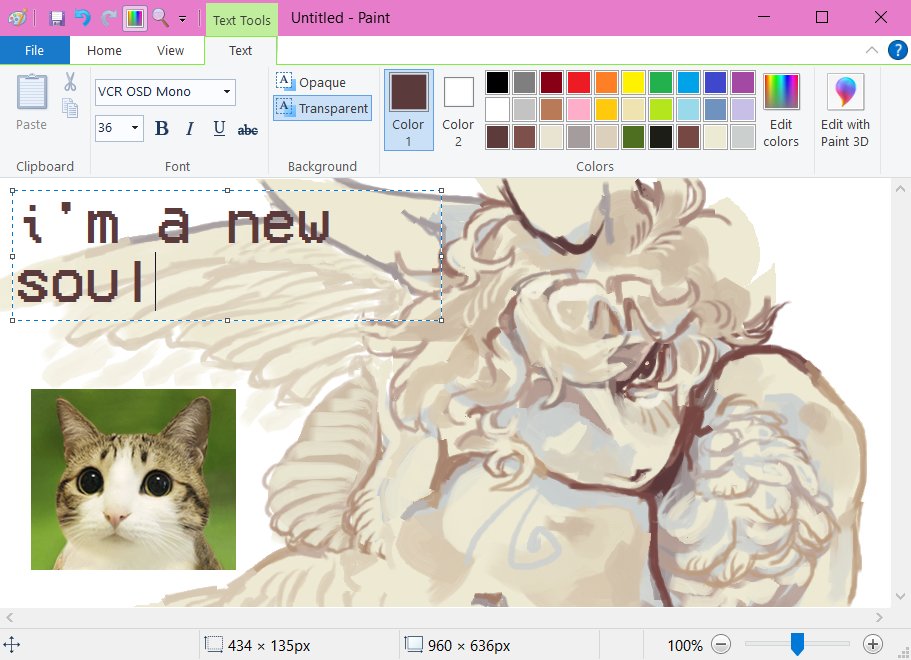Pick the gold color swatch

pos(606,109)
